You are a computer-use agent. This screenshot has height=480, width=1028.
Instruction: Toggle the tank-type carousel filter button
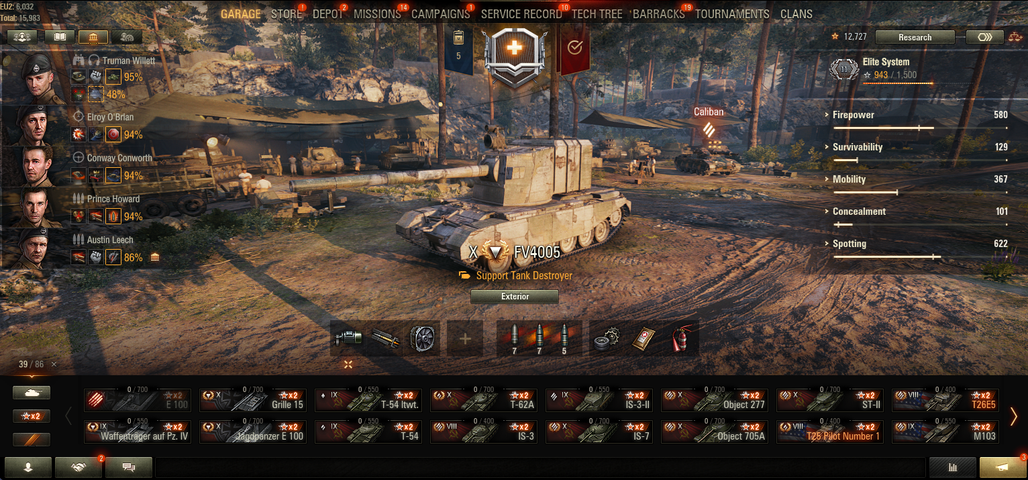pyautogui.click(x=31, y=392)
